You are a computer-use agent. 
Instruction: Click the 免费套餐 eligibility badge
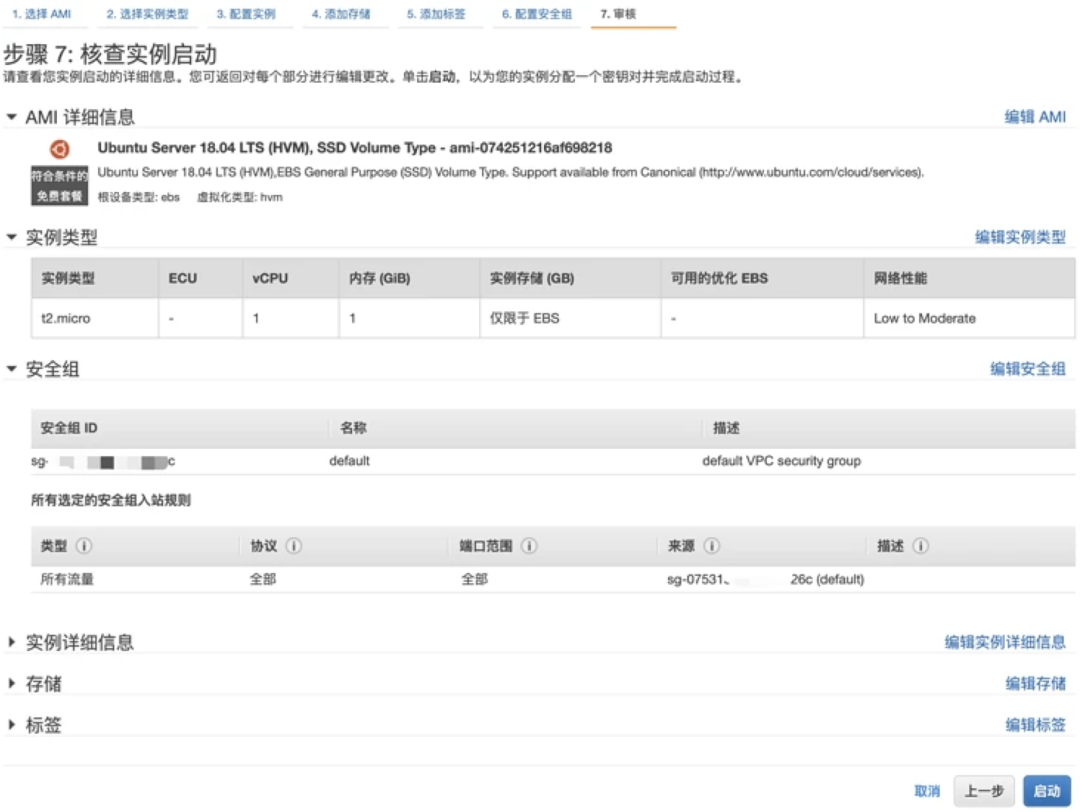[59, 185]
